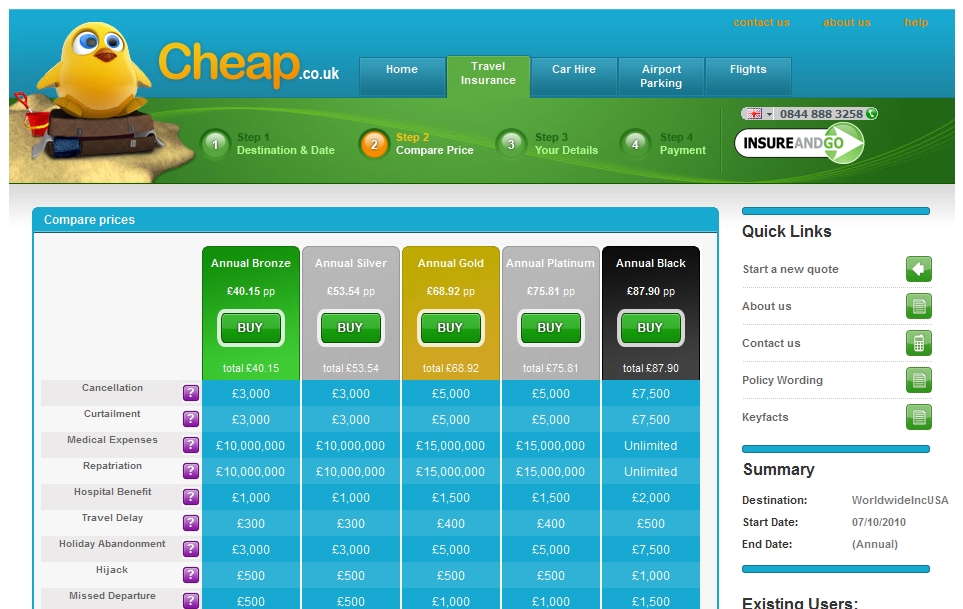The width and height of the screenshot is (963, 609).
Task: Click the Annual Gold £68.92 pp price
Action: (x=451, y=291)
